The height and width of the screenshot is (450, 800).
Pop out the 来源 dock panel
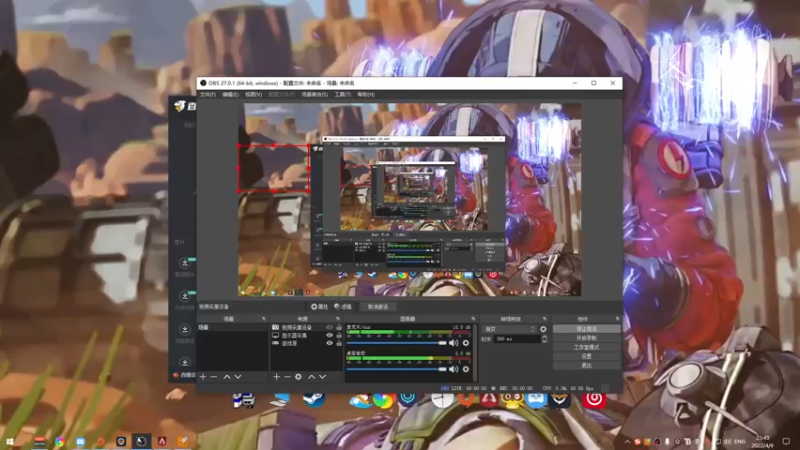click(338, 319)
